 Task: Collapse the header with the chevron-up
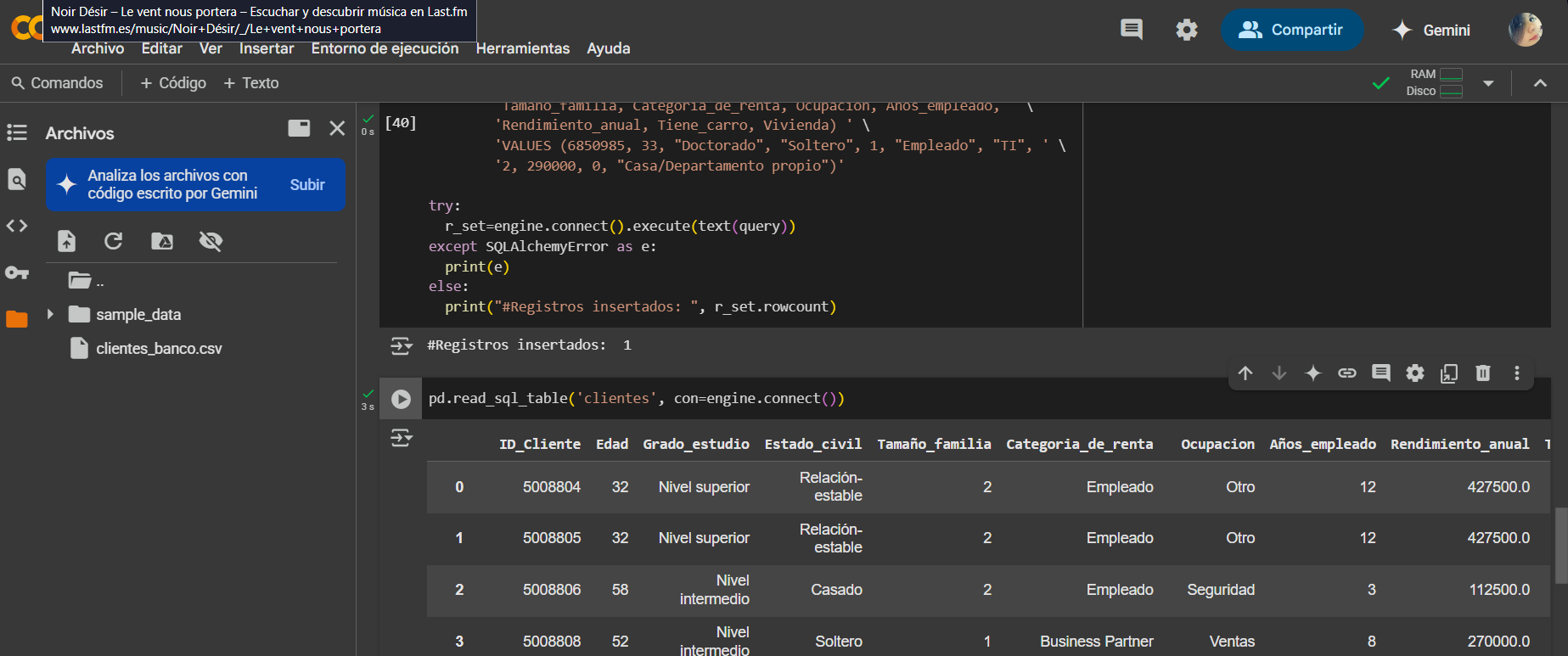pos(1540,83)
